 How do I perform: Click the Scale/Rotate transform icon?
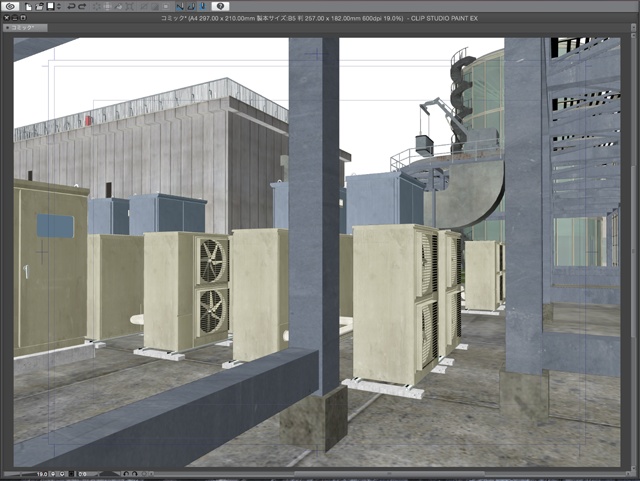click(129, 6)
